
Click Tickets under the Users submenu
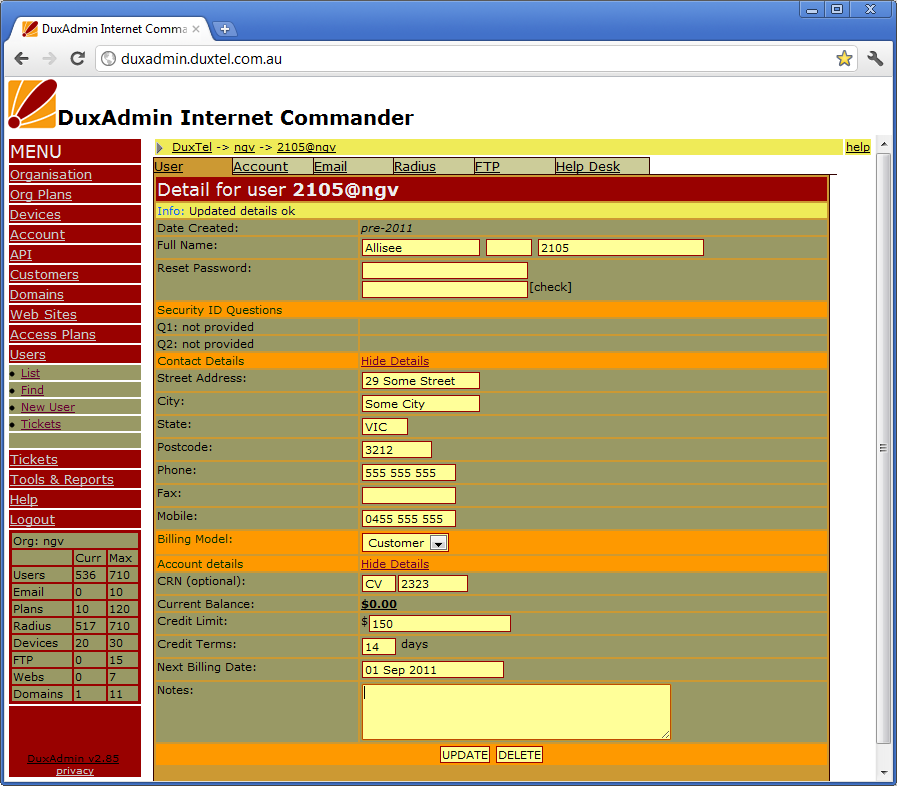tap(41, 424)
